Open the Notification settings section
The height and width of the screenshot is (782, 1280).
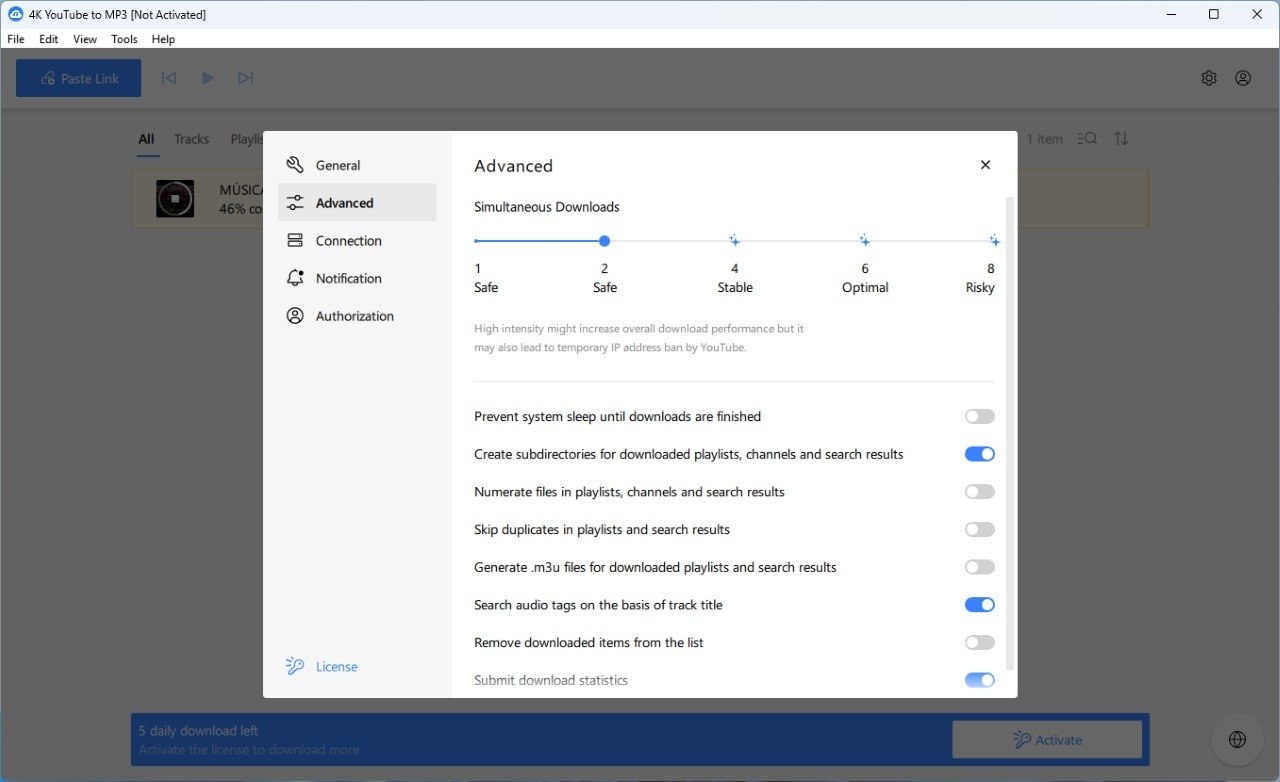coord(357,279)
